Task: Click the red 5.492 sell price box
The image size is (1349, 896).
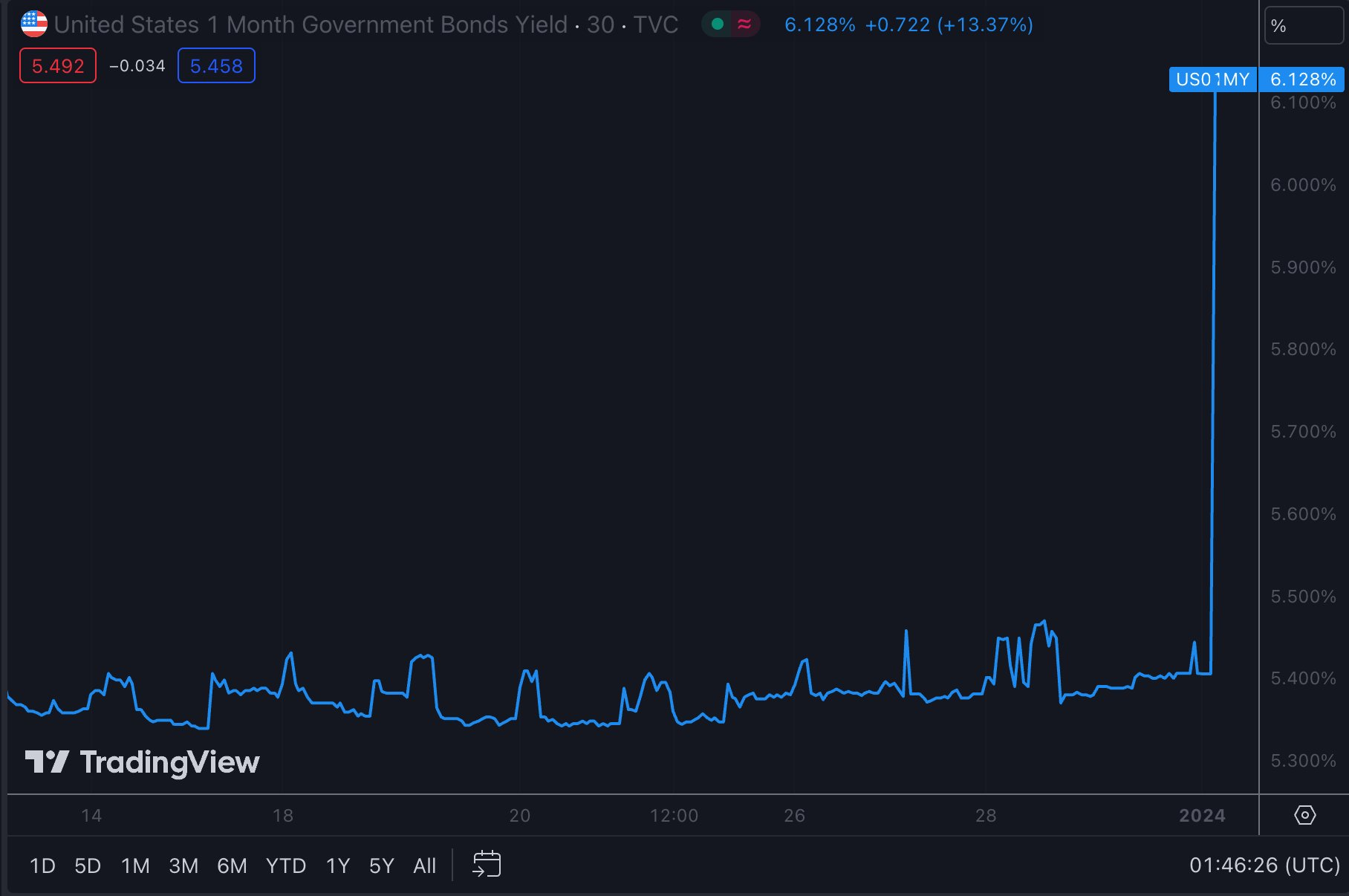Action: 58,65
